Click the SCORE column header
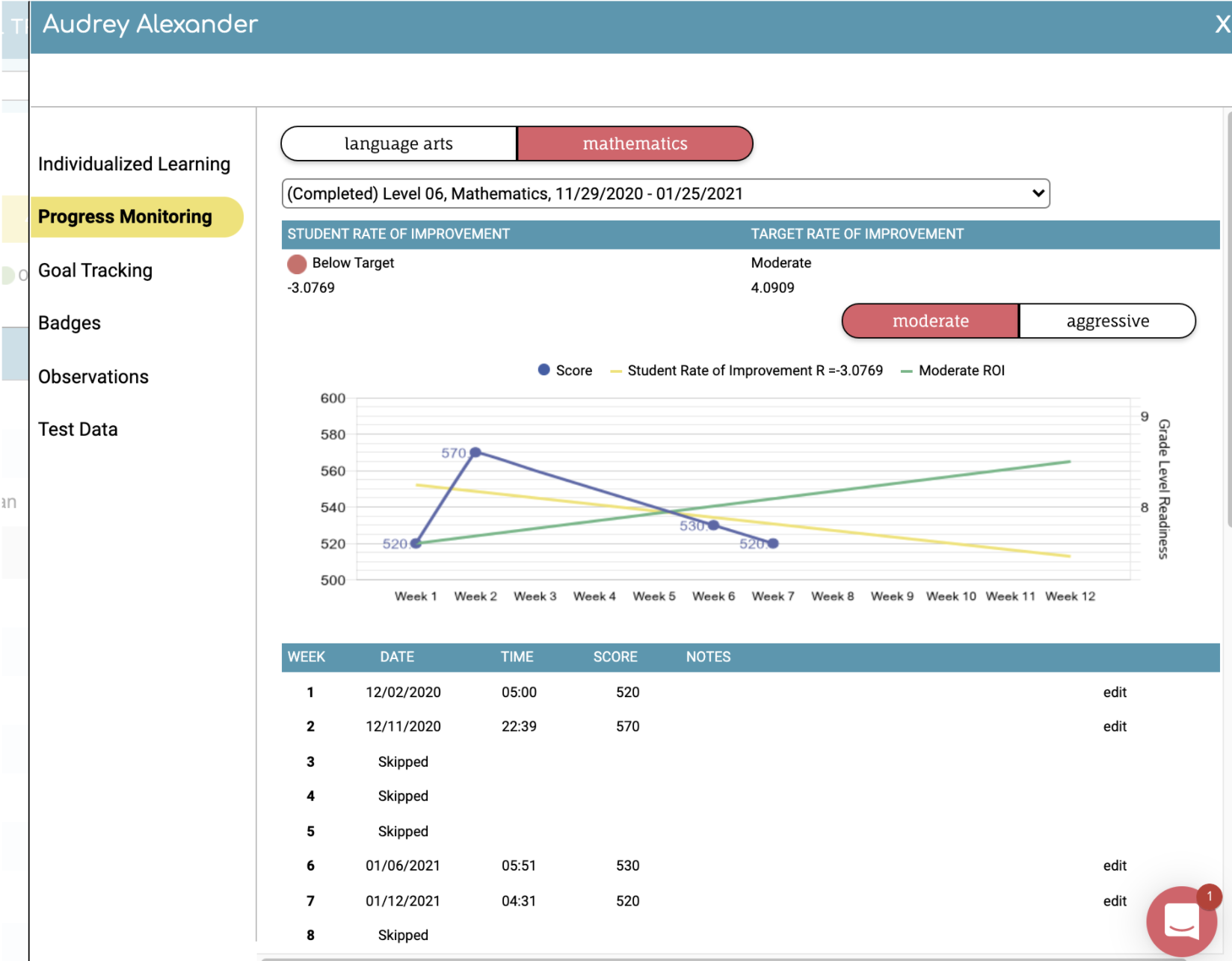Image resolution: width=1232 pixels, height=961 pixels. 615,657
